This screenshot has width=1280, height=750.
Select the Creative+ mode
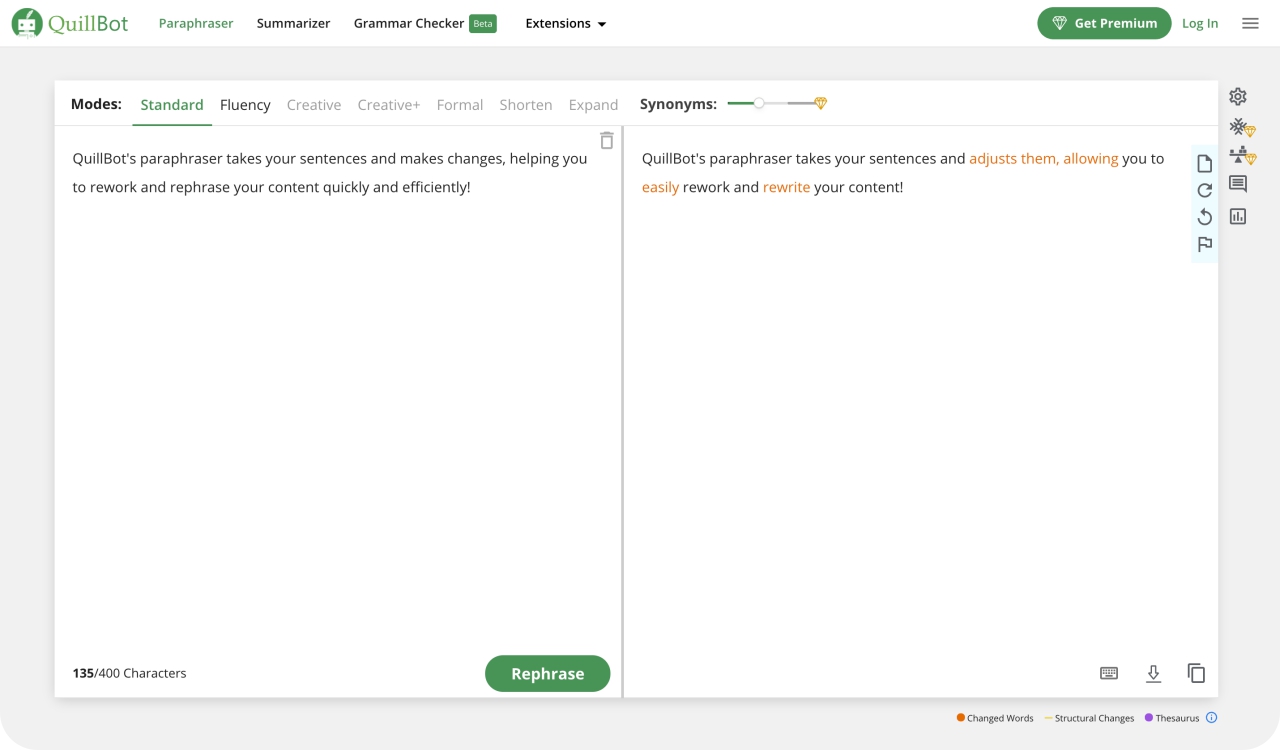click(x=389, y=104)
